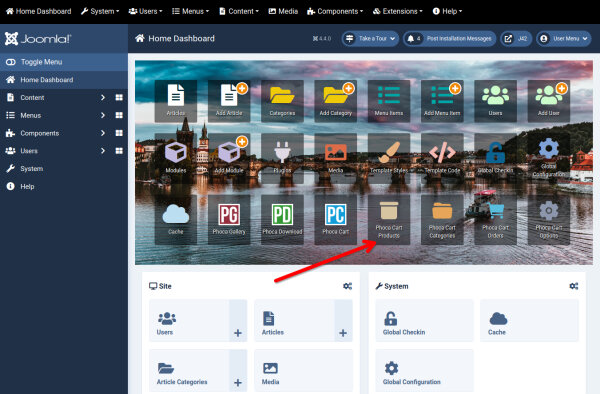
Task: Click the Add Article quick icon
Action: click(229, 101)
